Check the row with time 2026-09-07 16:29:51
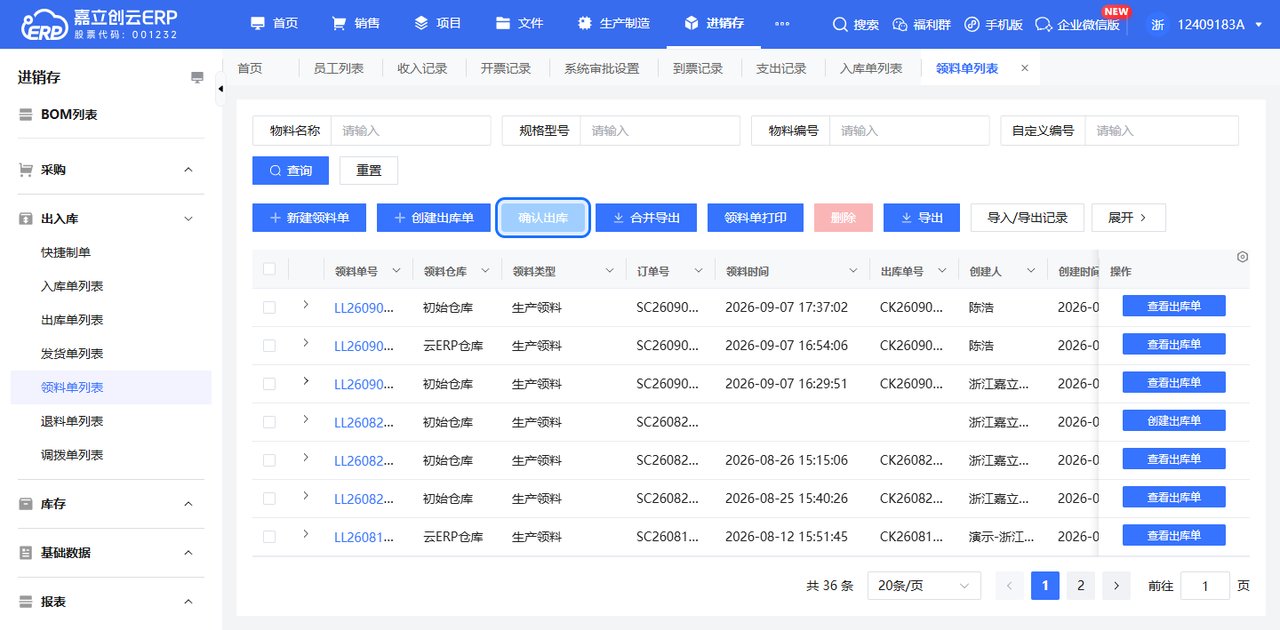1280x630 pixels. point(269,384)
